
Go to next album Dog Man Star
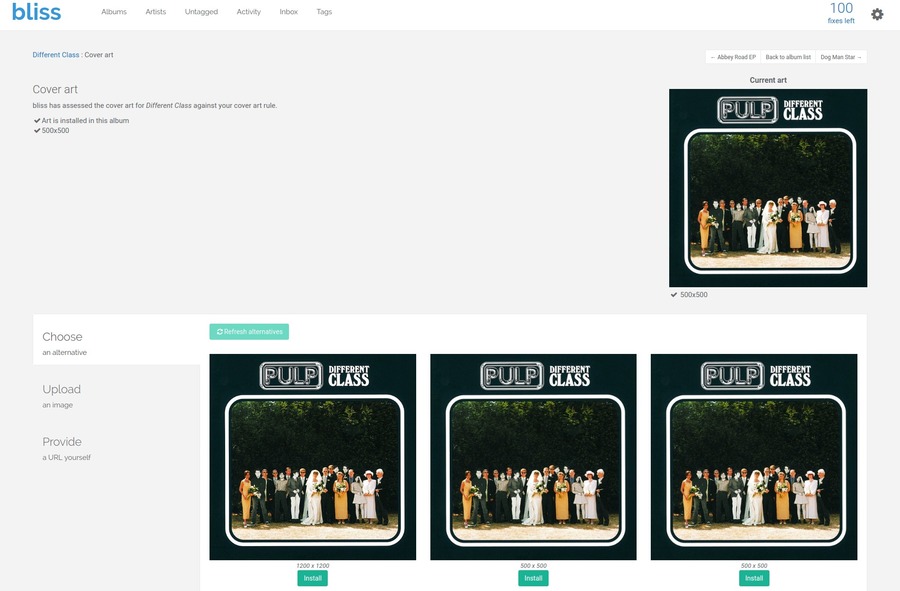click(x=841, y=57)
